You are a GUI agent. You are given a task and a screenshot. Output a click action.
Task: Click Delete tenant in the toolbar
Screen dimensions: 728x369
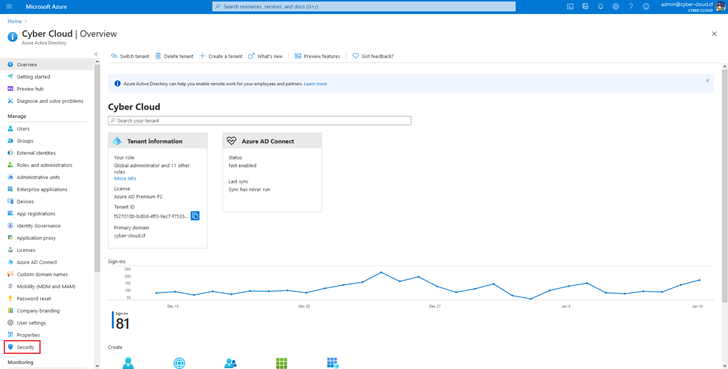point(174,56)
